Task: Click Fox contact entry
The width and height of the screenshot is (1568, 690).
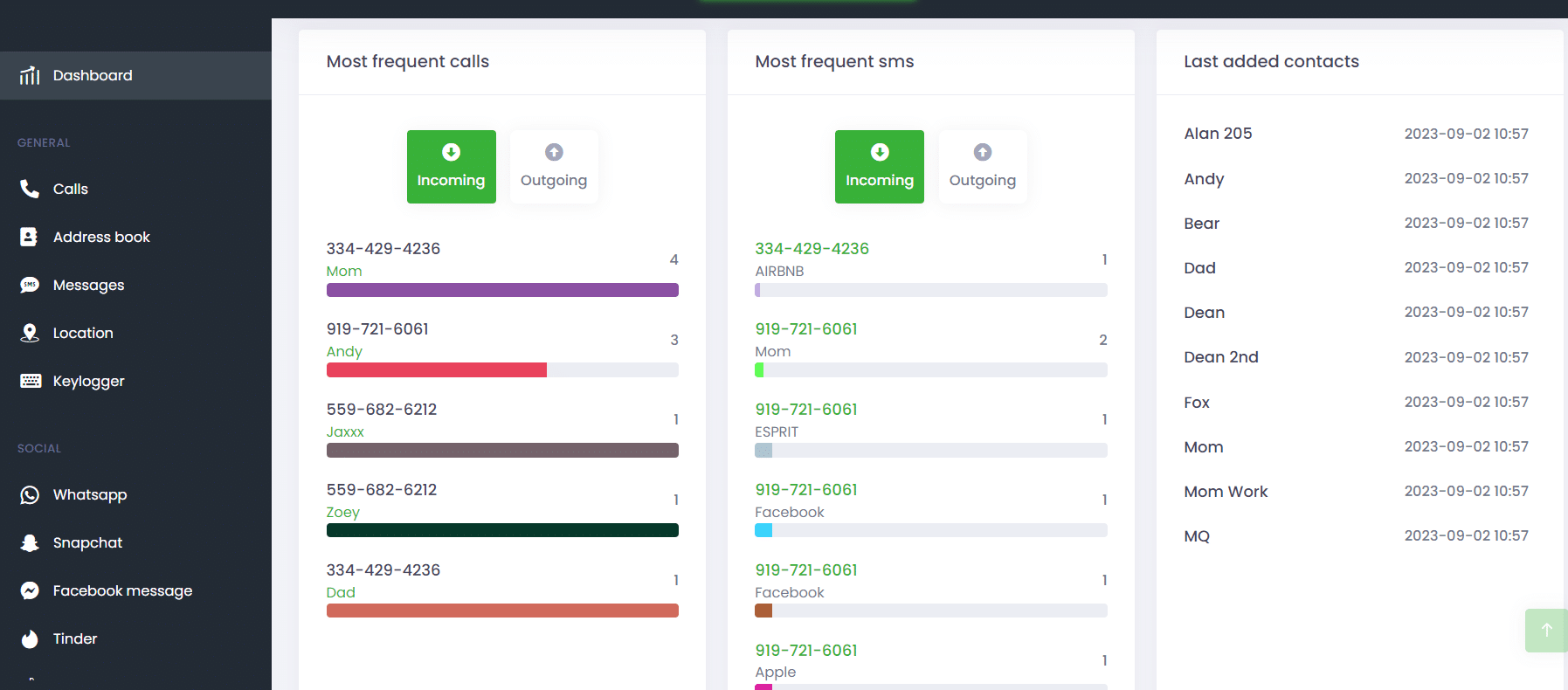Action: (x=1197, y=403)
